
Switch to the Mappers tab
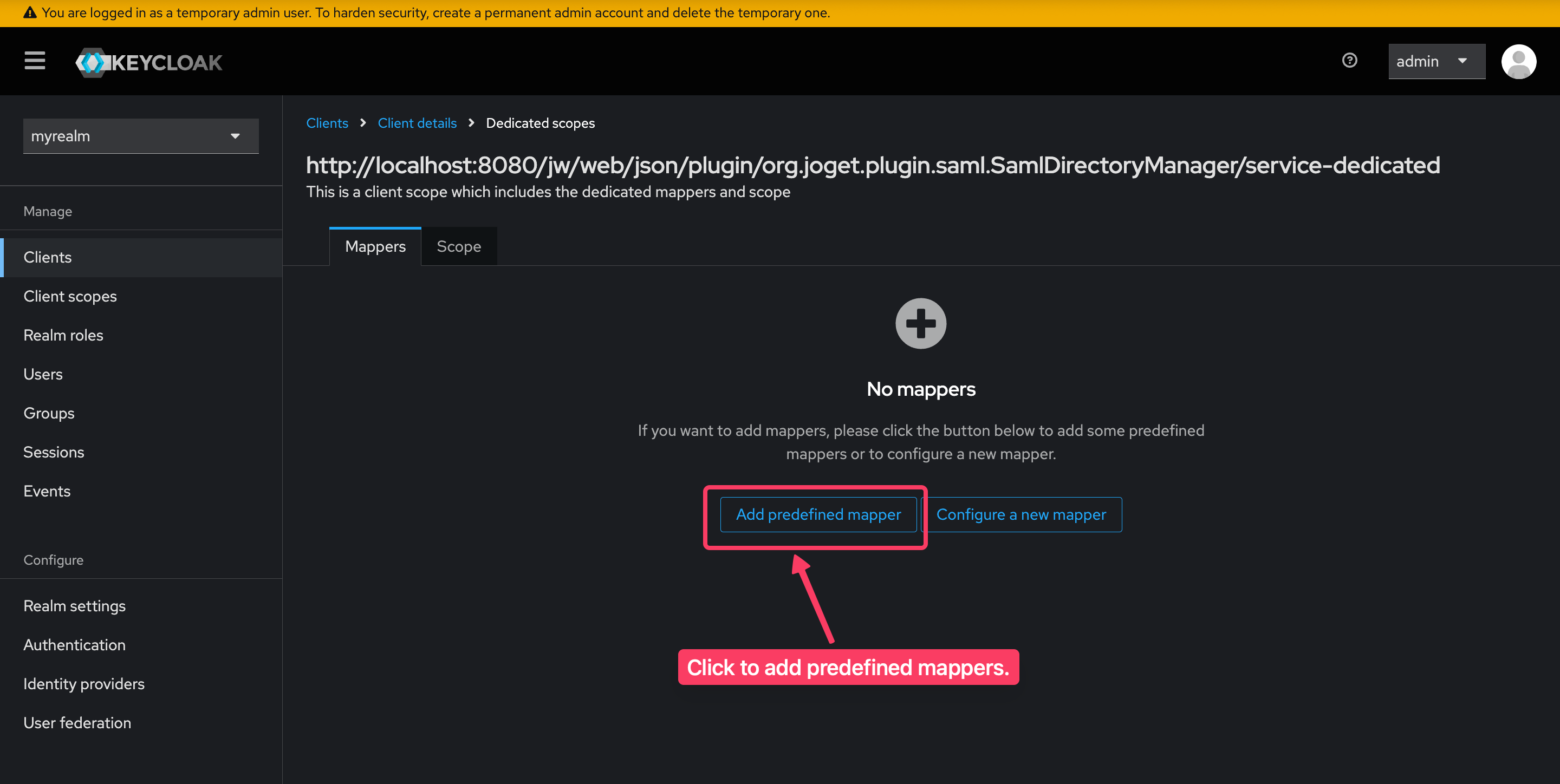click(375, 246)
